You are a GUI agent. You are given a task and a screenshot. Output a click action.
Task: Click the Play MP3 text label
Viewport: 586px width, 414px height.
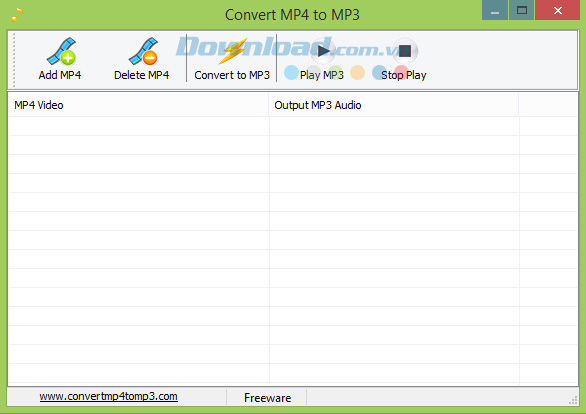click(322, 75)
